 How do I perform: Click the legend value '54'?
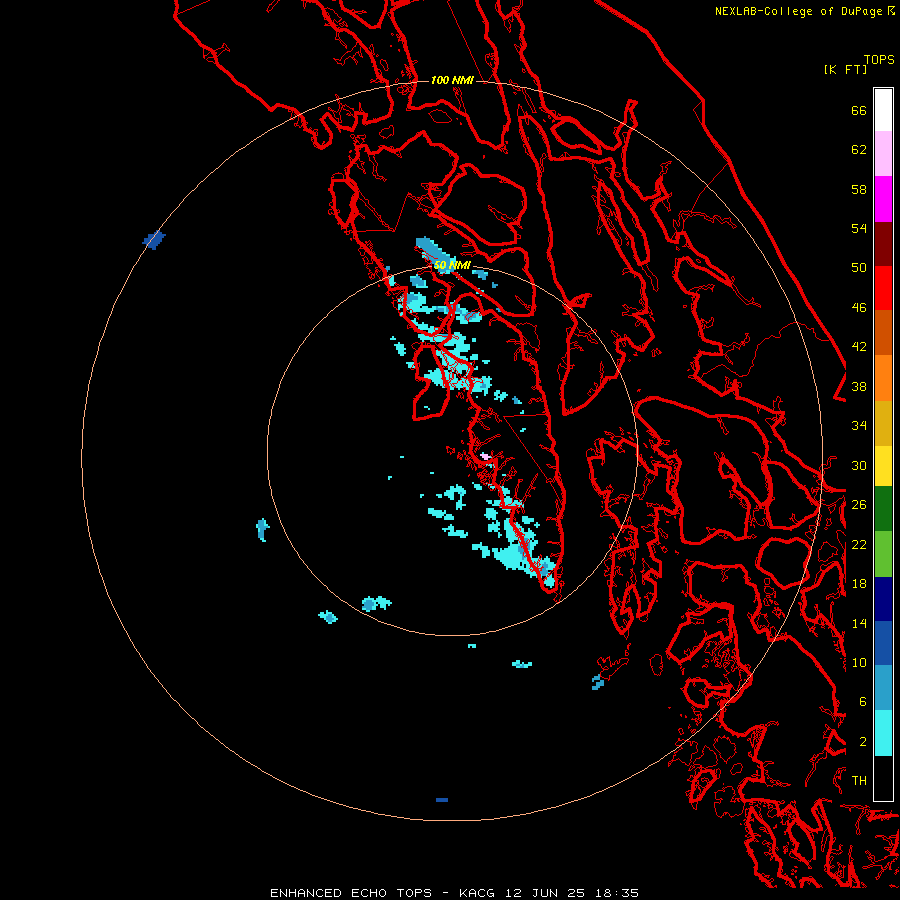[x=859, y=228]
